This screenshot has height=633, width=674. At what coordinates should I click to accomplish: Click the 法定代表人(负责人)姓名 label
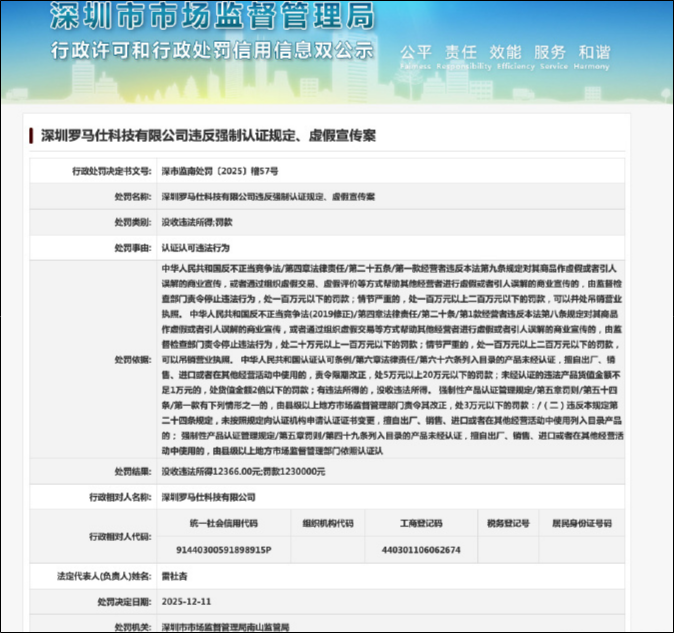click(104, 576)
